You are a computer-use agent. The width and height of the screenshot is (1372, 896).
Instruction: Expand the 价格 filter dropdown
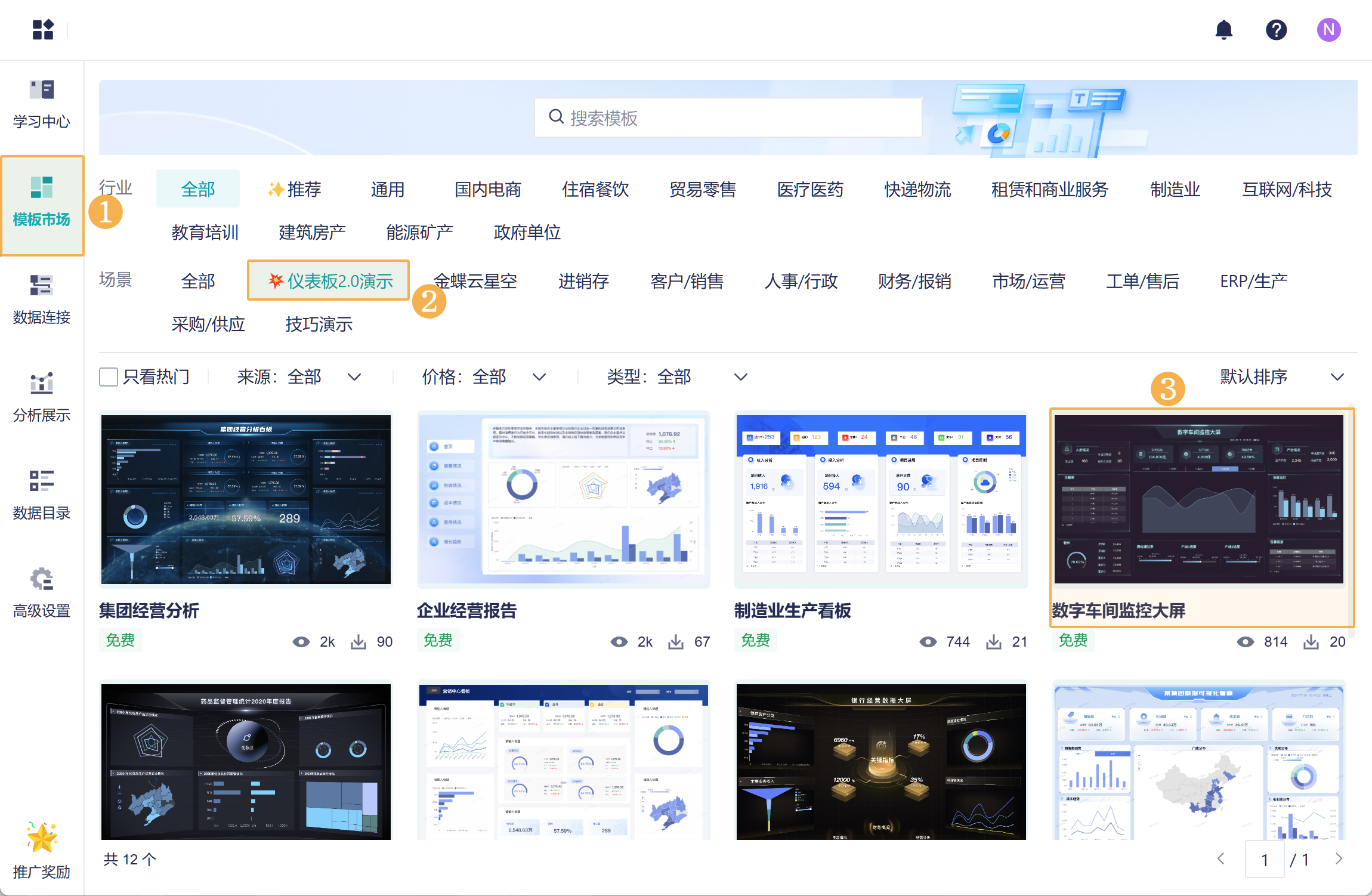pyautogui.click(x=539, y=377)
